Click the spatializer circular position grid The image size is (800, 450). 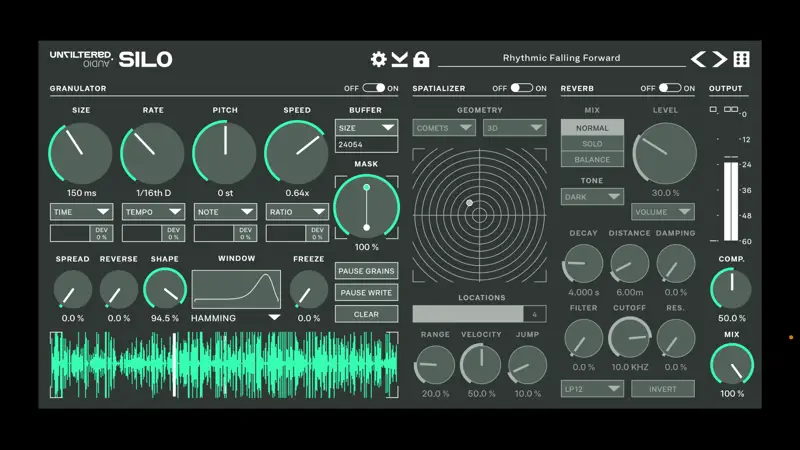point(479,215)
